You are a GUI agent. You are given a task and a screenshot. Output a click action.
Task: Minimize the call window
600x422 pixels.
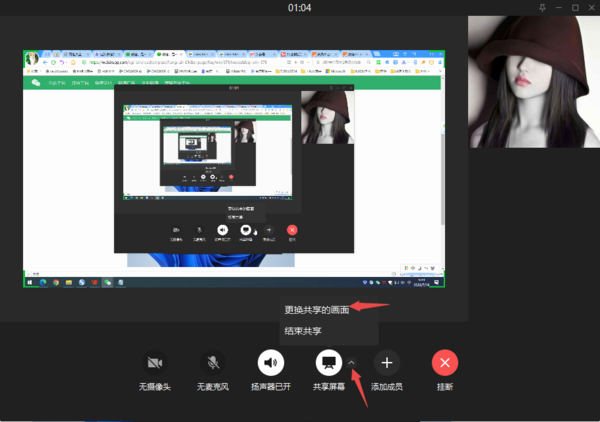(x=558, y=8)
